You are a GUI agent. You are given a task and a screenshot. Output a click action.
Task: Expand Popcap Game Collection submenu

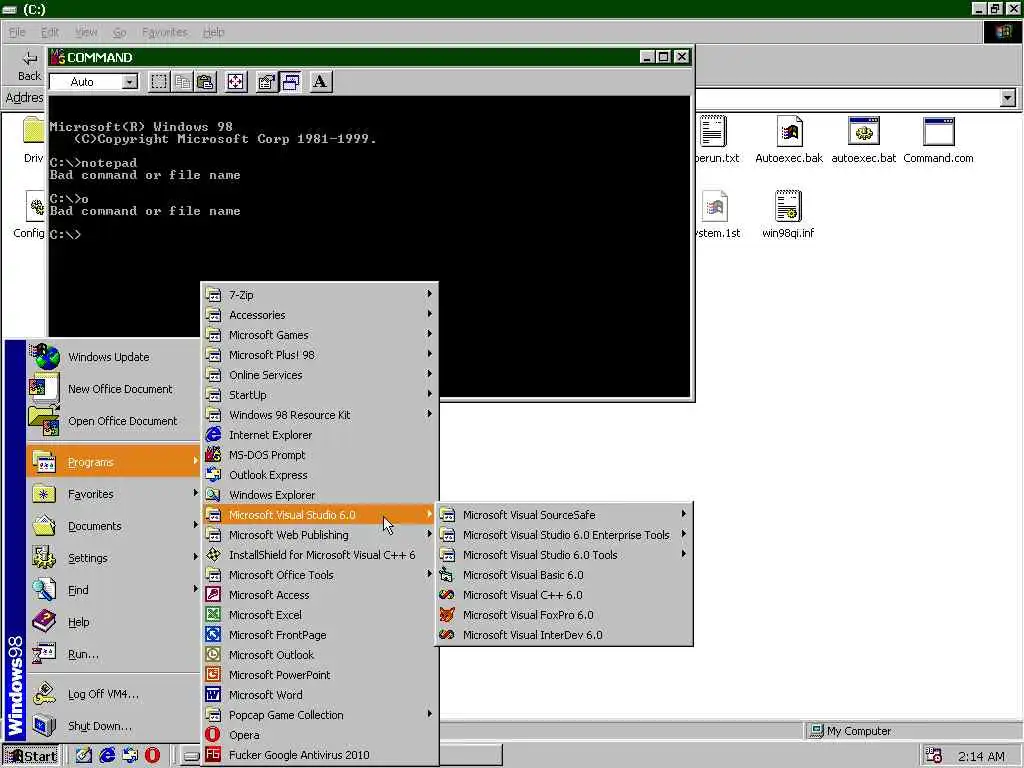[319, 715]
